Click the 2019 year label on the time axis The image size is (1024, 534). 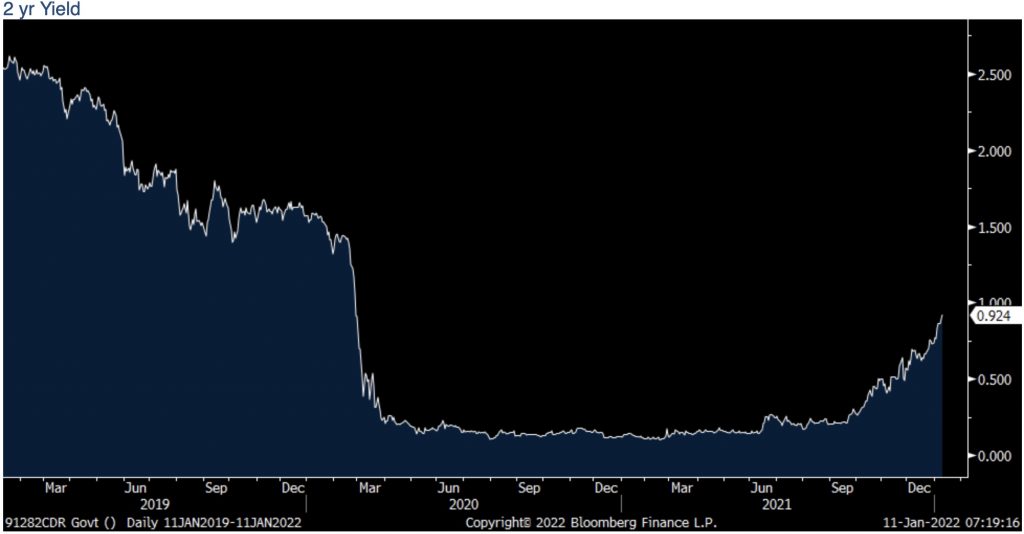tap(156, 505)
